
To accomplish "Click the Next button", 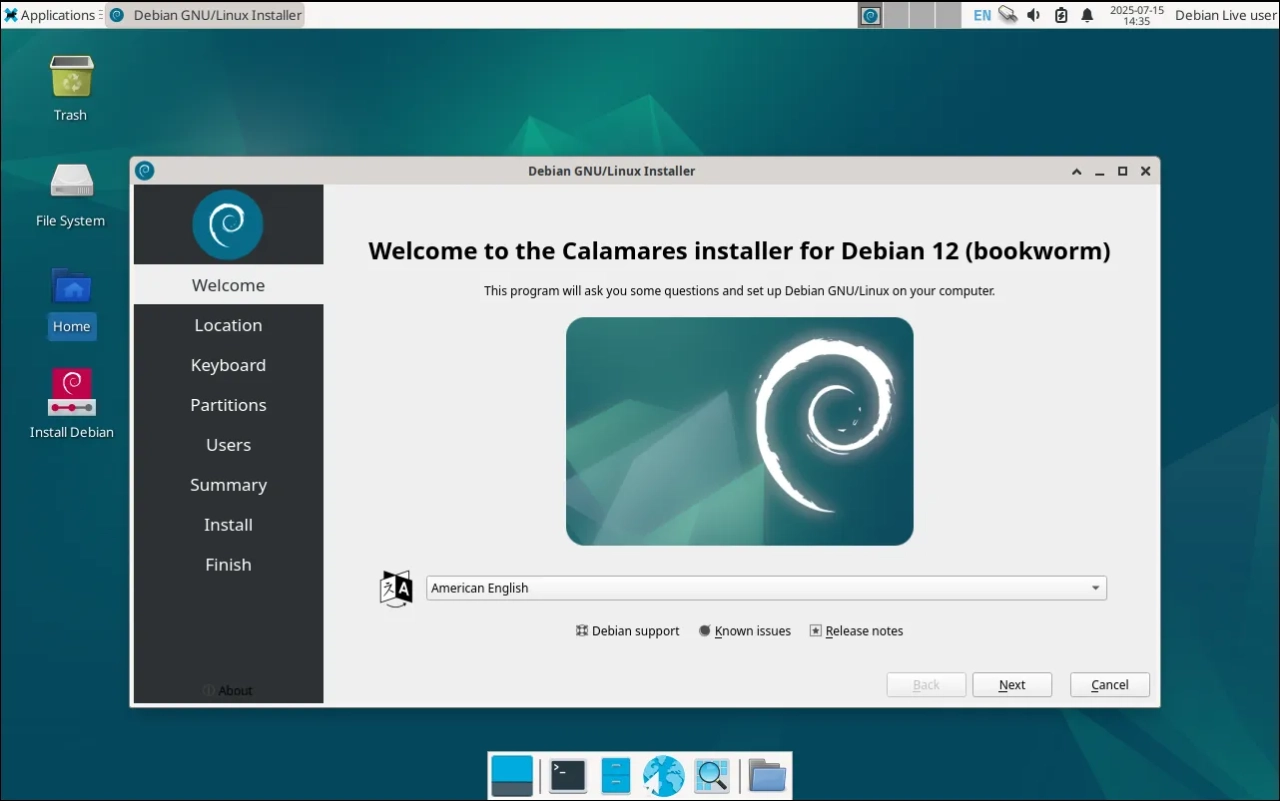I will point(1012,685).
